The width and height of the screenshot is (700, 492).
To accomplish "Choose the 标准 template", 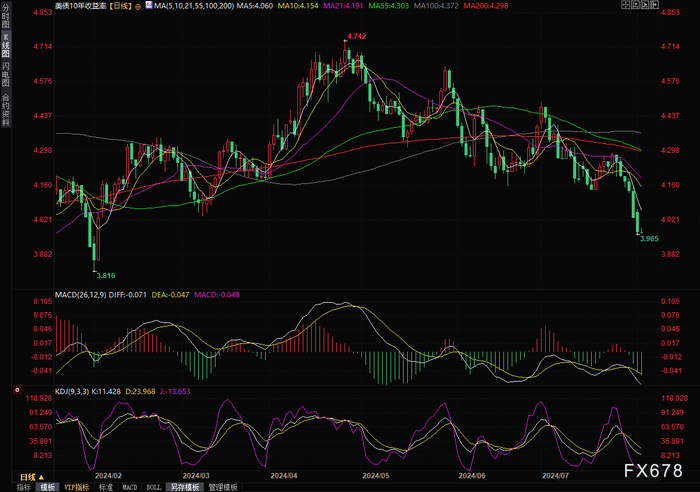I will tap(106, 487).
